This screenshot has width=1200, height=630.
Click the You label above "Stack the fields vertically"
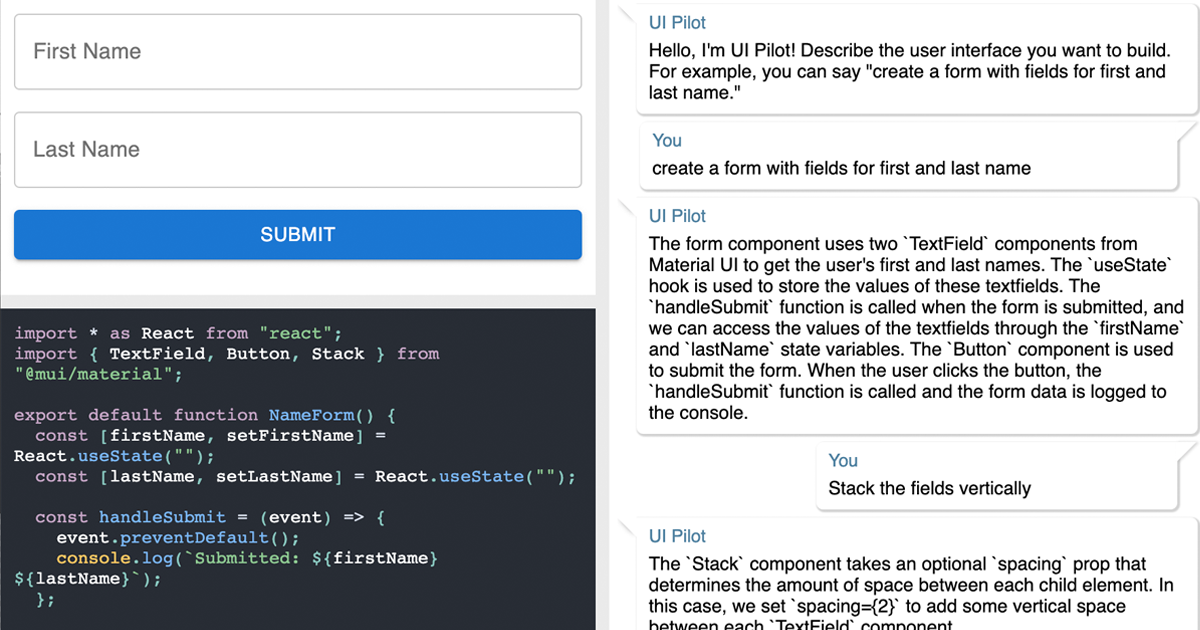tap(843, 461)
